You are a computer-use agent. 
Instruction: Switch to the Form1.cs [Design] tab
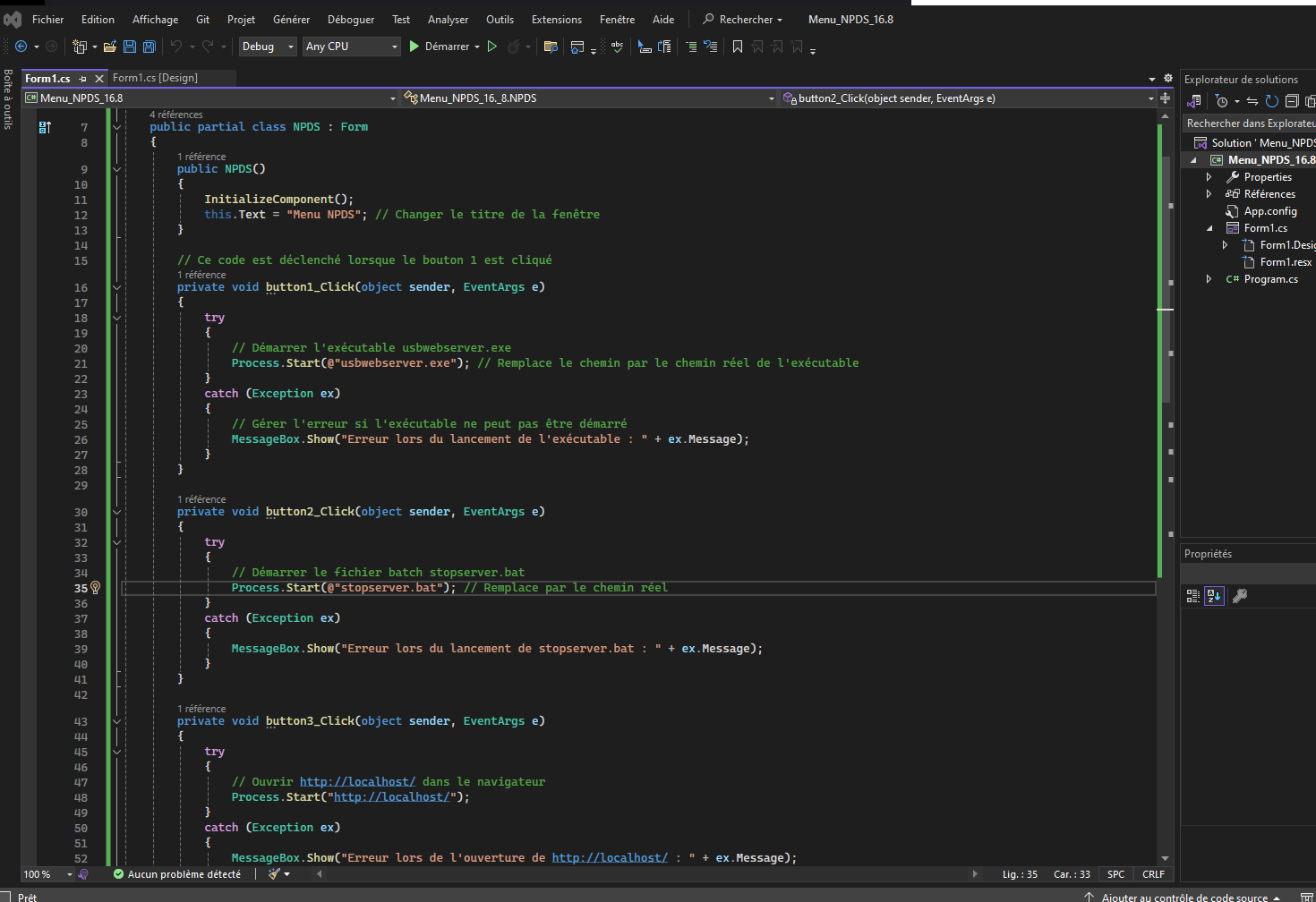(155, 78)
